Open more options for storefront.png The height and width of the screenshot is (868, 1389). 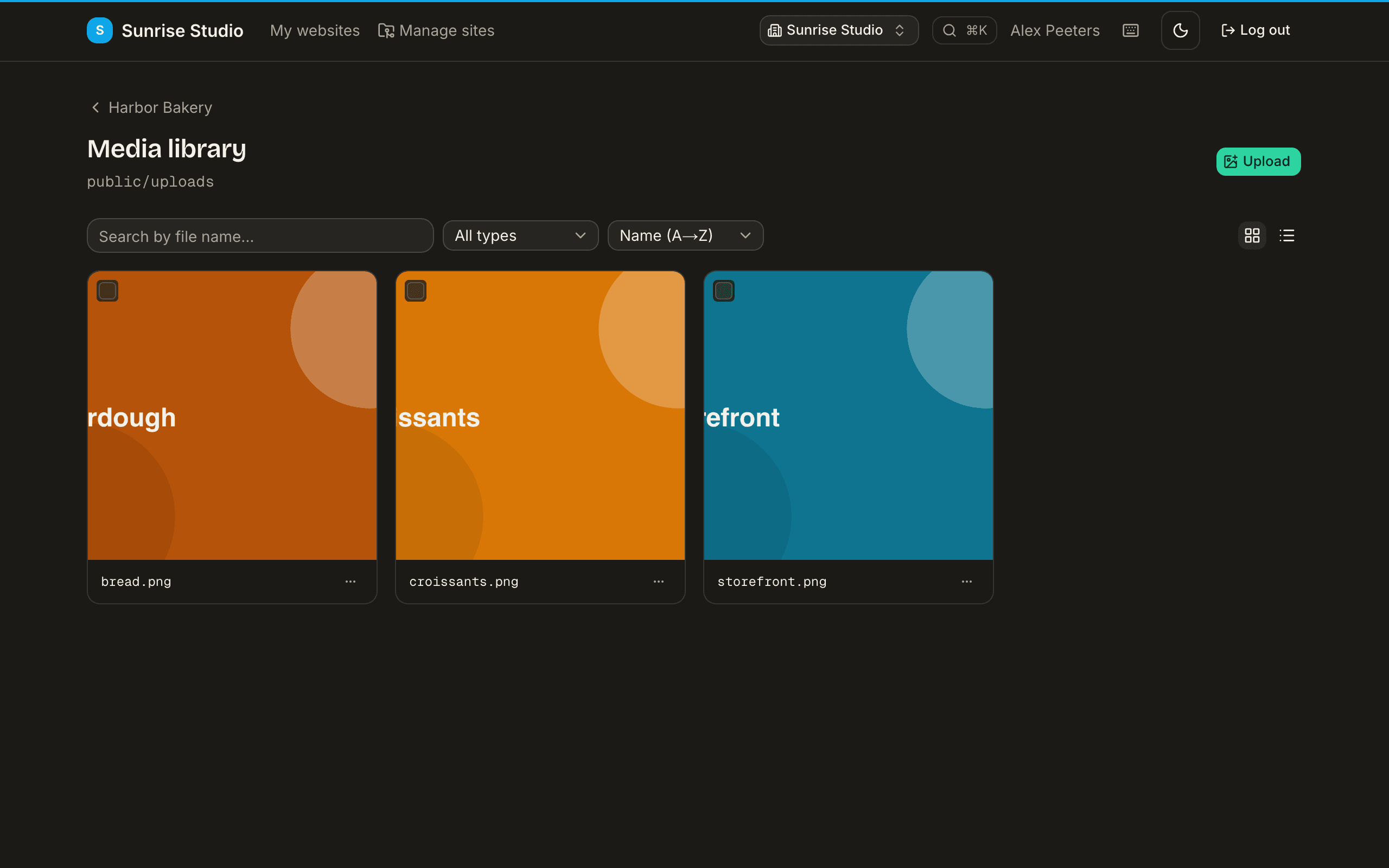(x=966, y=582)
